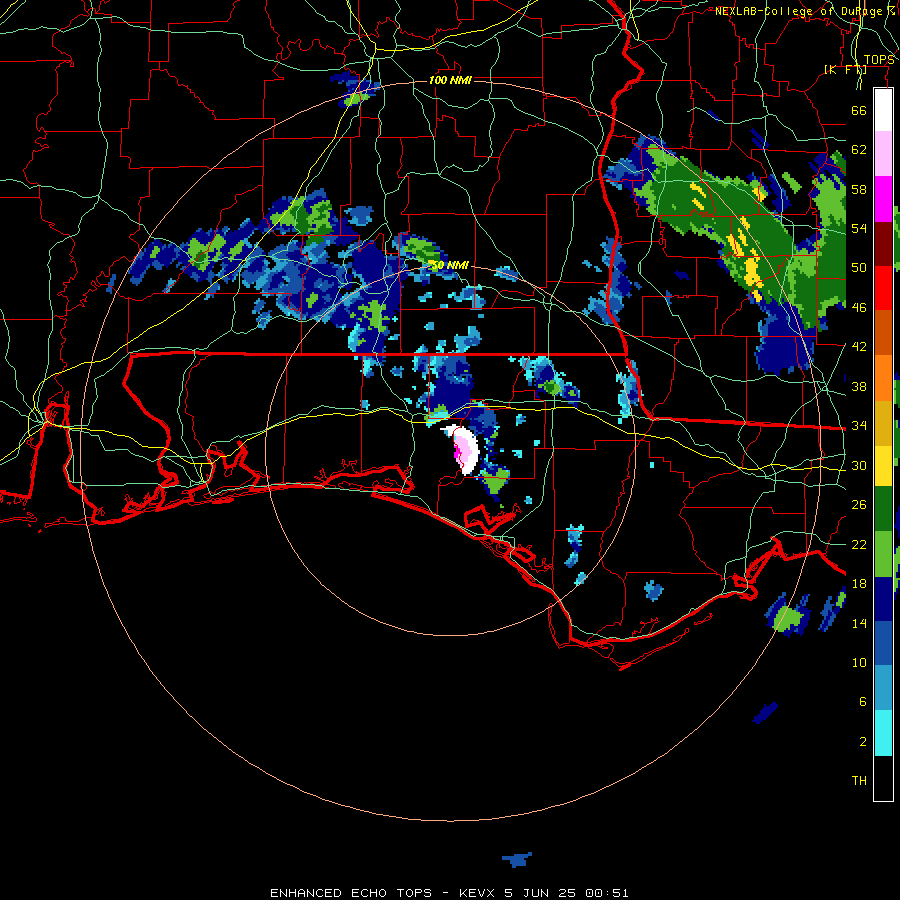This screenshot has width=900, height=900.
Task: Select the cyan legend swatch
Action: tap(883, 733)
